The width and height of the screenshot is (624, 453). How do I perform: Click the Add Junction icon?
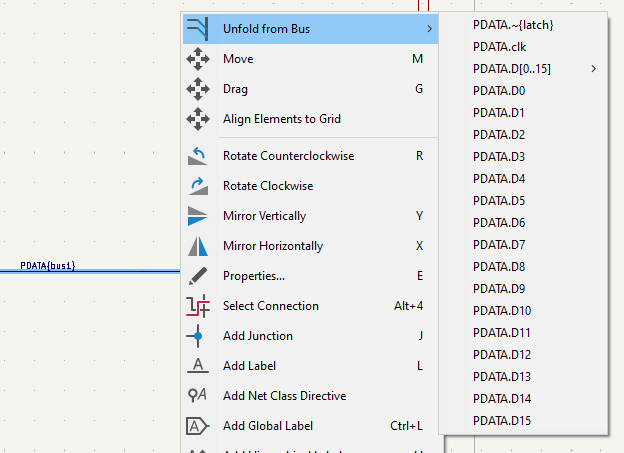click(198, 336)
